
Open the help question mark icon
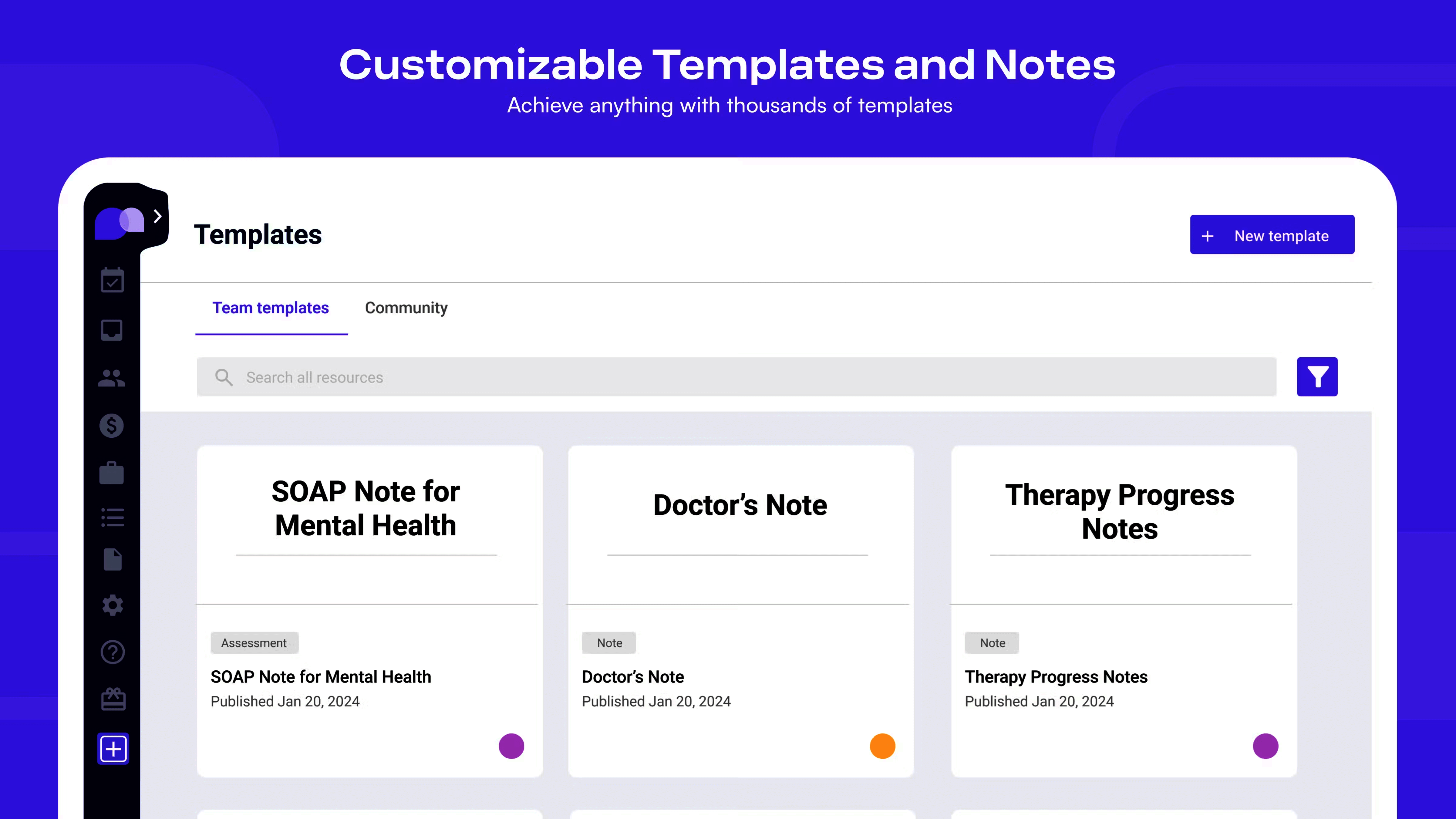pyautogui.click(x=113, y=652)
